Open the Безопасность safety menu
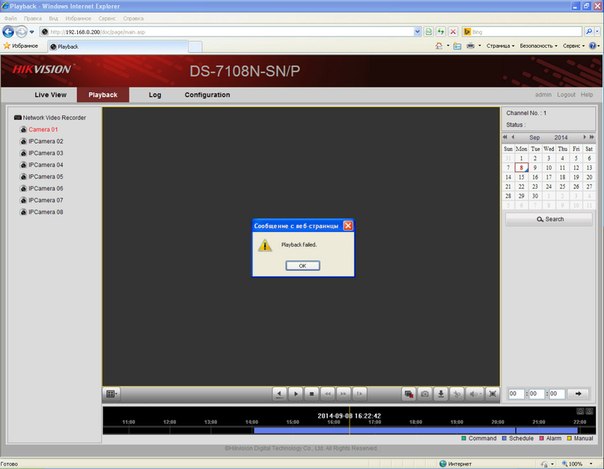 point(539,46)
